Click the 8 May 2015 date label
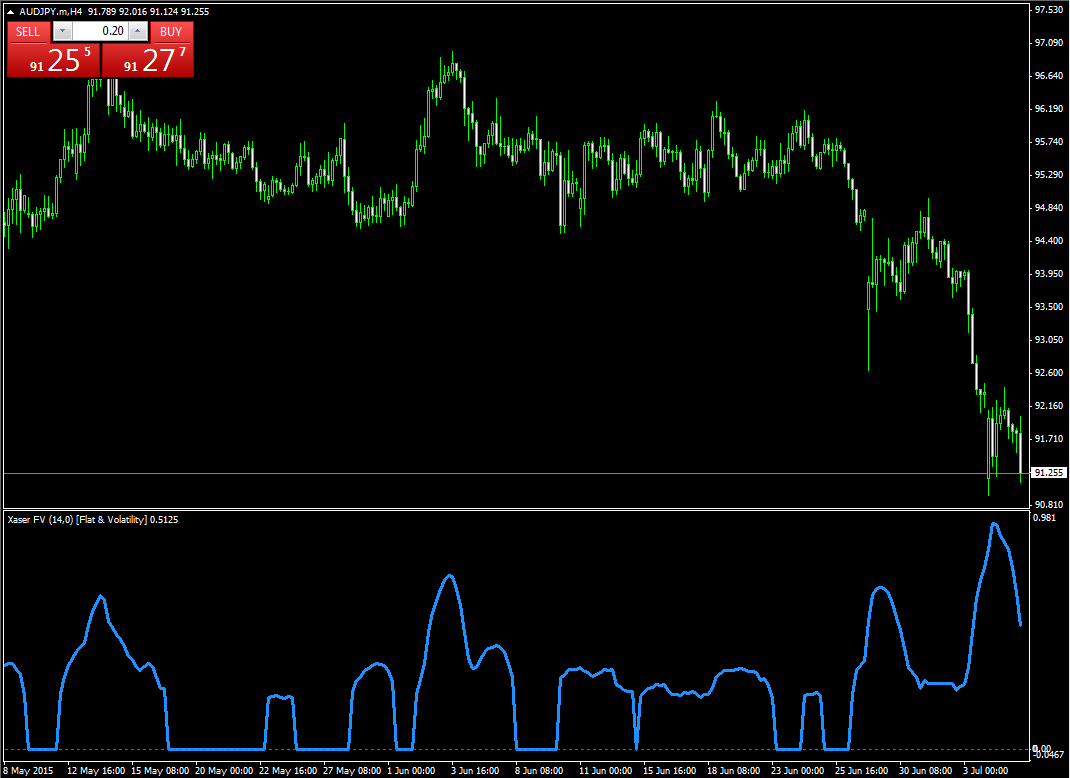 pyautogui.click(x=29, y=771)
